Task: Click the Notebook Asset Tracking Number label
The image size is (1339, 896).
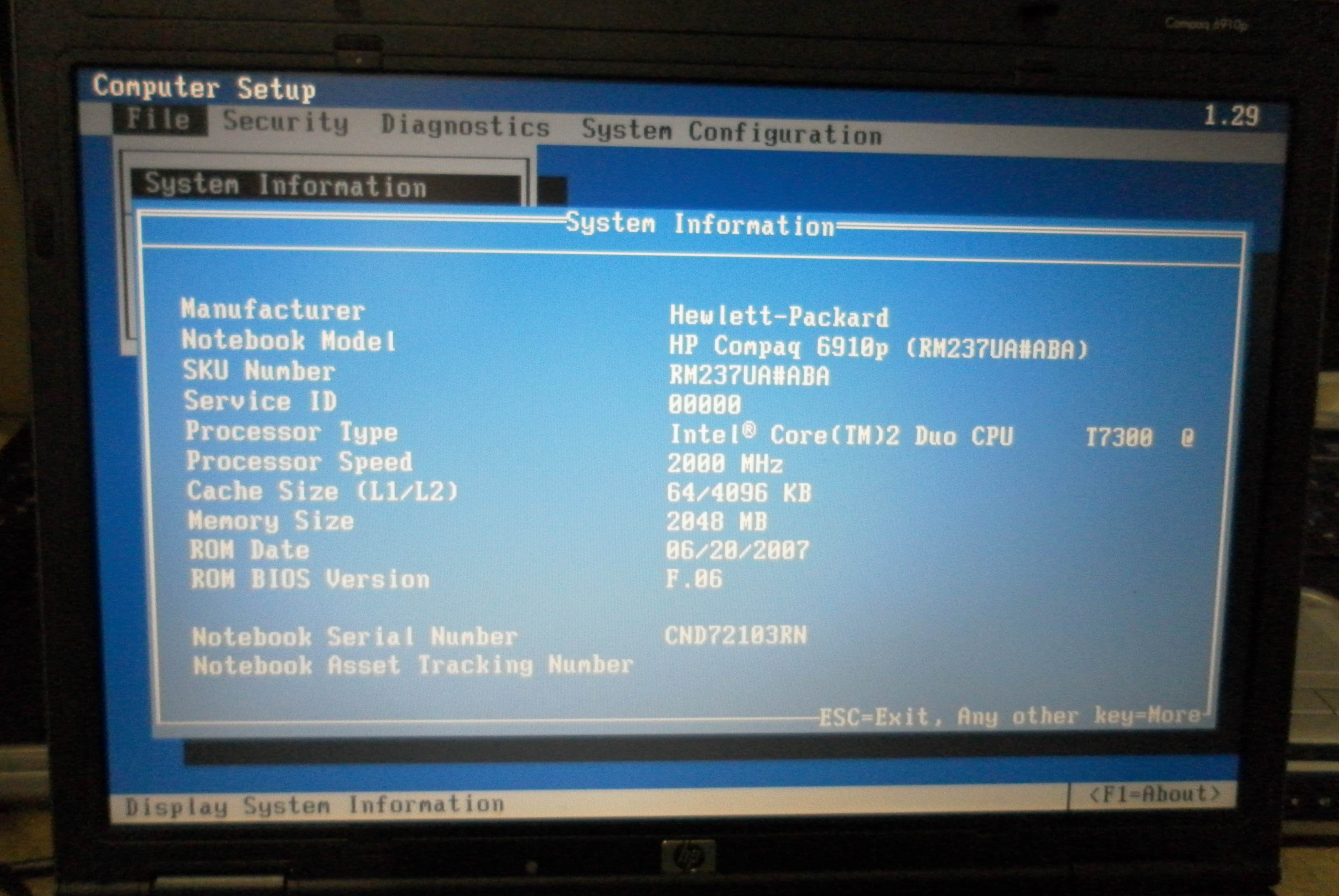Action: pos(413,665)
